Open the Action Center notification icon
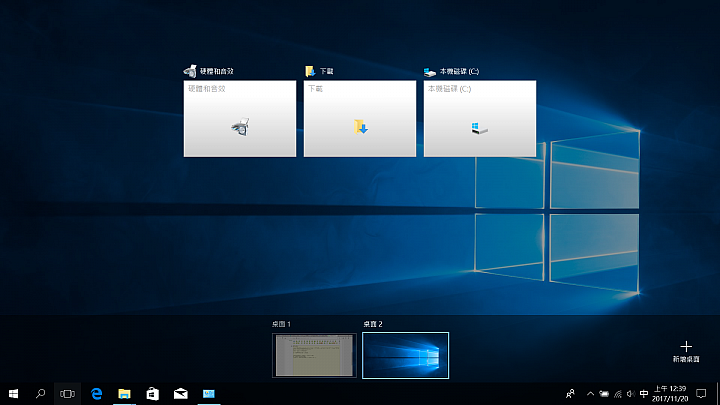720x405 pixels. tap(701, 394)
